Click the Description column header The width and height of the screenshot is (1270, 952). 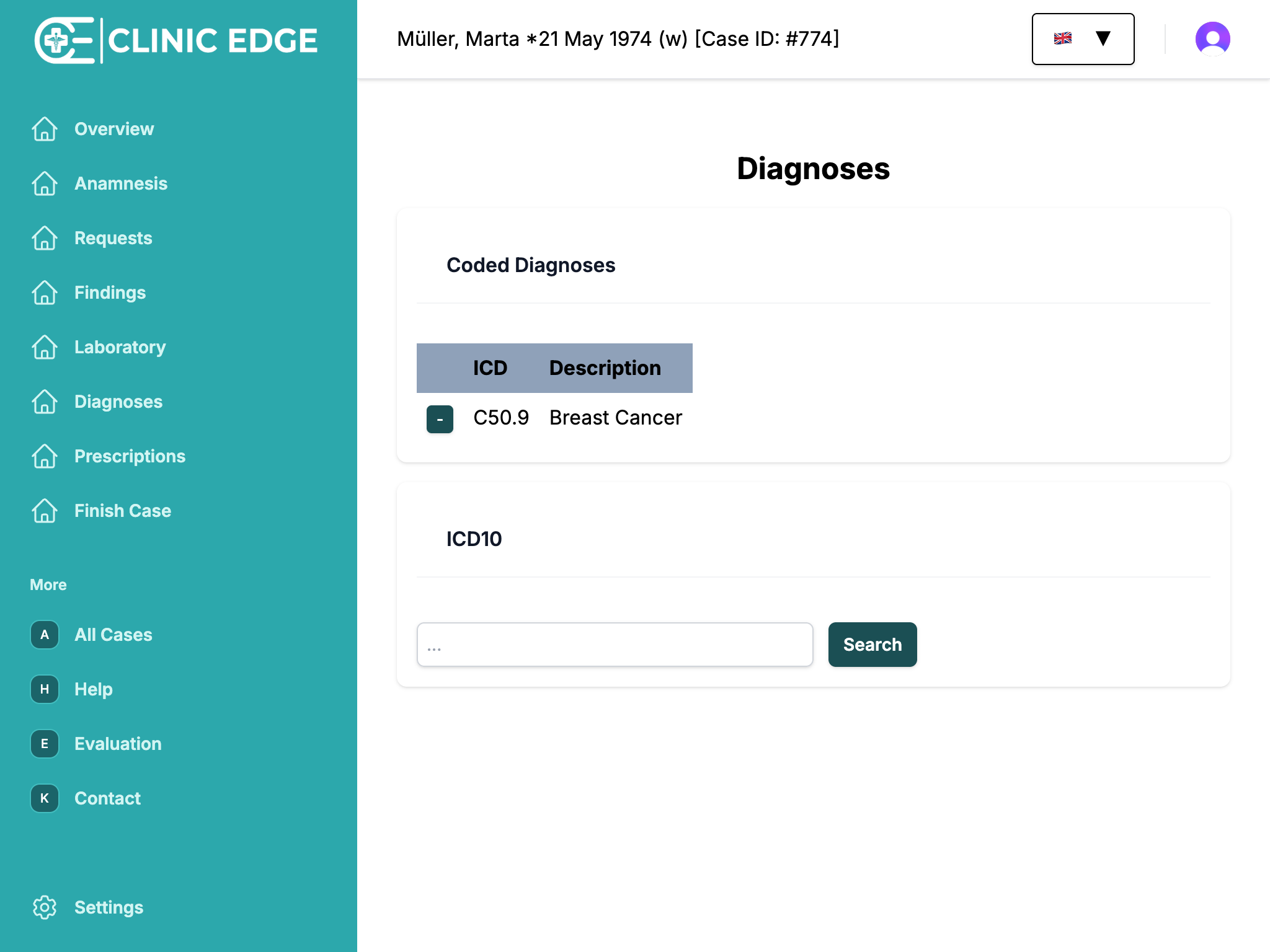tap(605, 368)
